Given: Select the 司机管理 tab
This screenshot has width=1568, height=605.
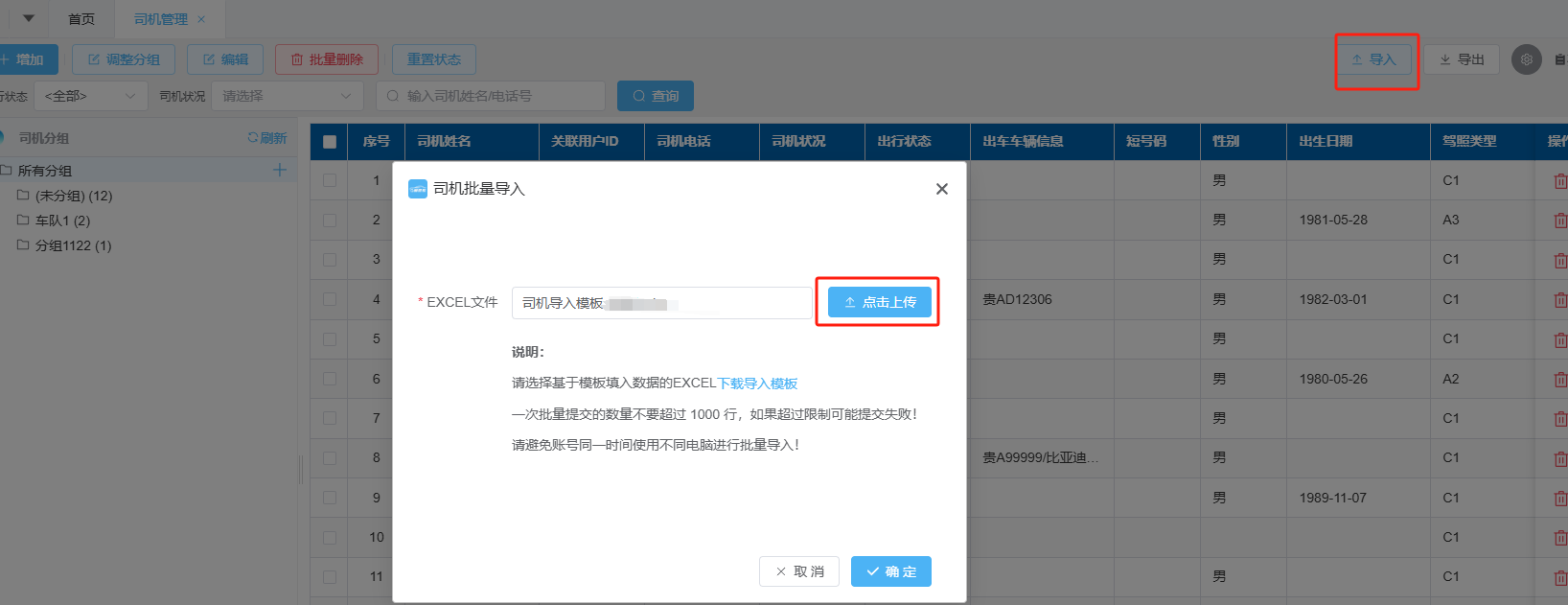Looking at the screenshot, I should coord(160,19).
